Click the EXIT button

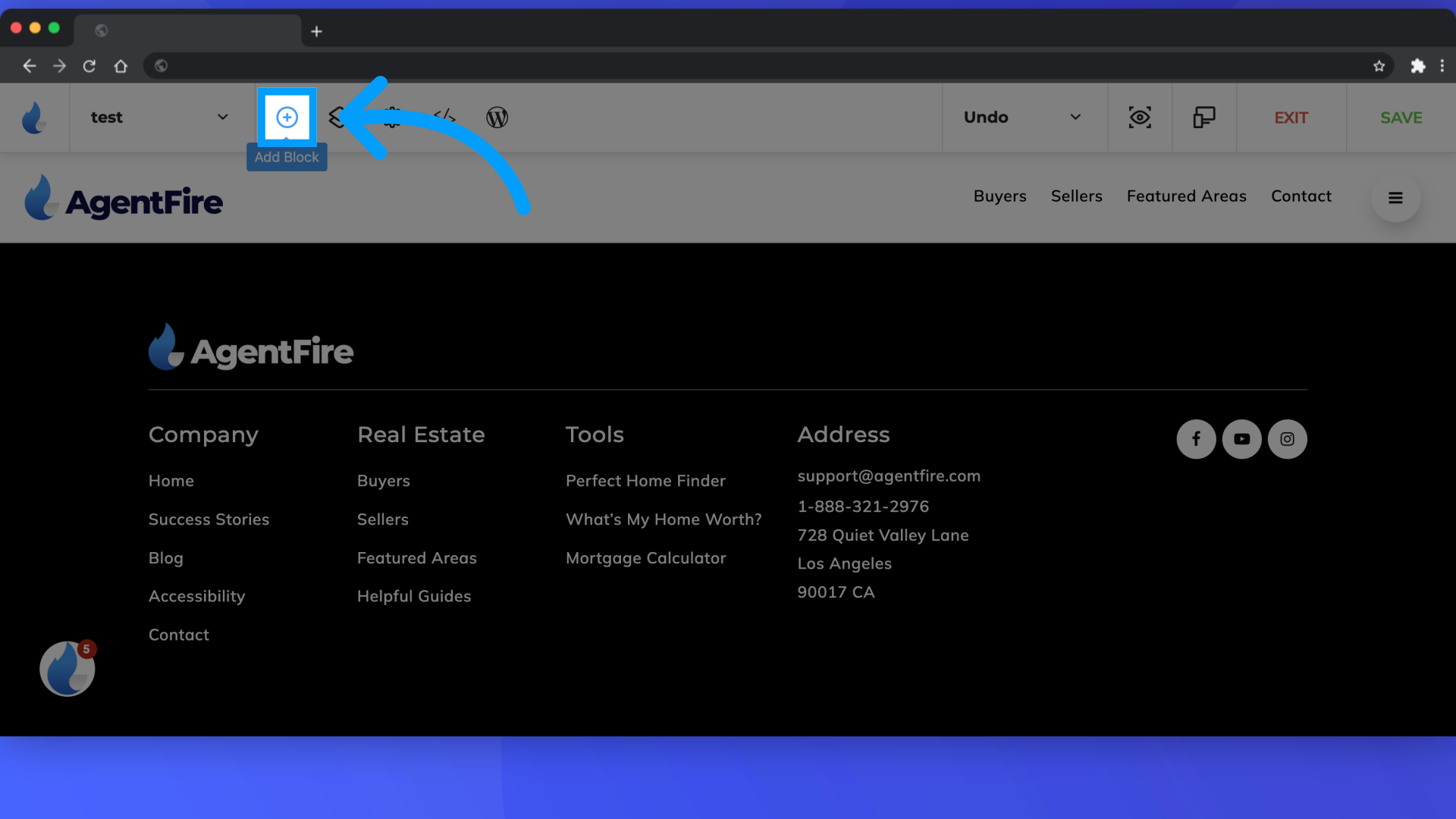pyautogui.click(x=1292, y=117)
